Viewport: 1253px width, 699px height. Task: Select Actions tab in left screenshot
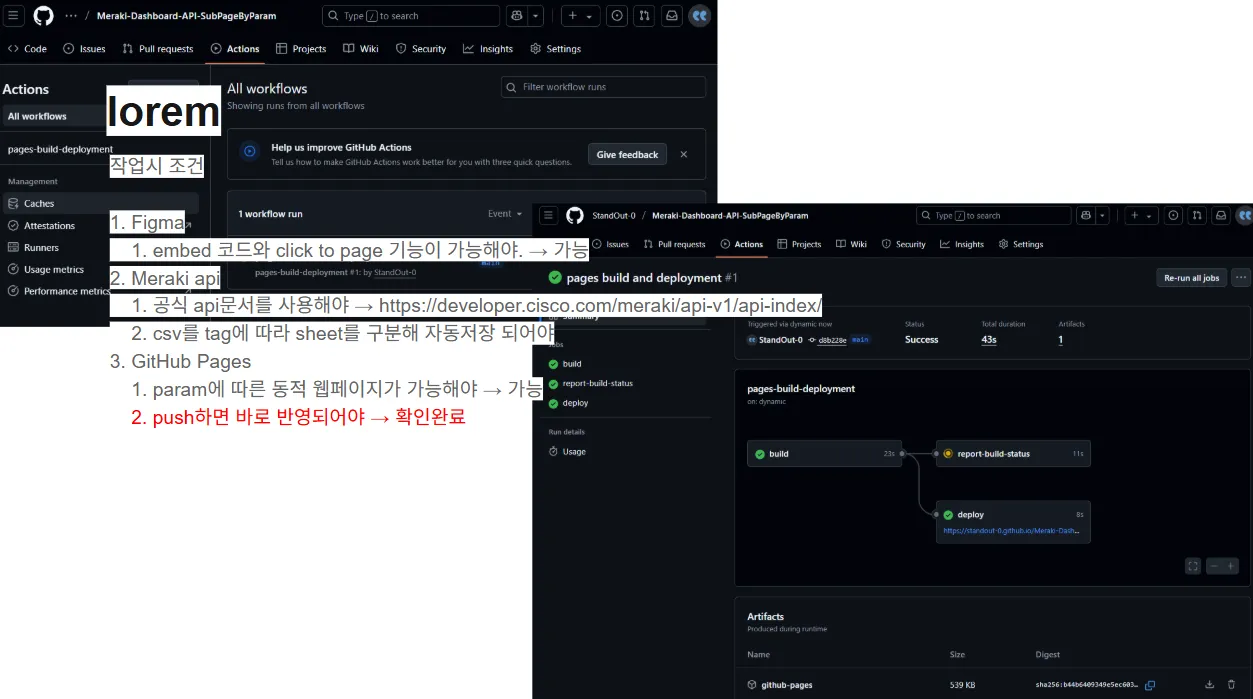pyautogui.click(x=235, y=48)
